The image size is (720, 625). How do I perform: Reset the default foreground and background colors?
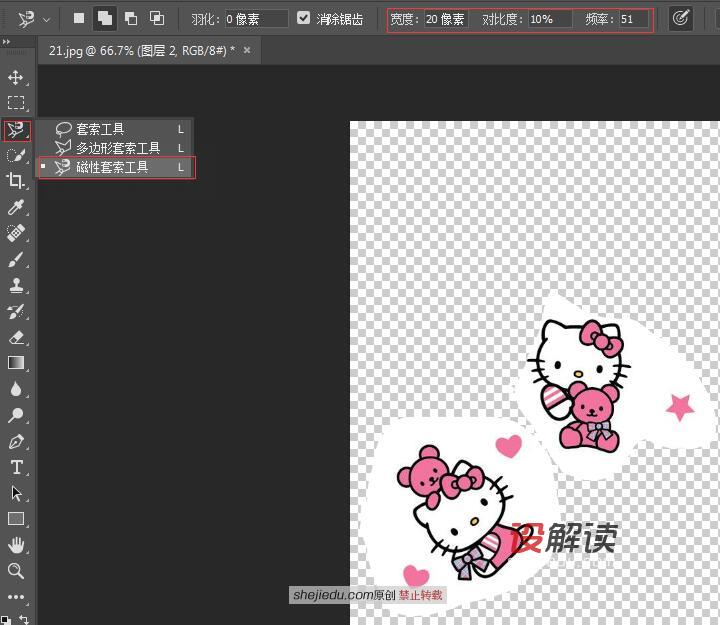click(6, 620)
